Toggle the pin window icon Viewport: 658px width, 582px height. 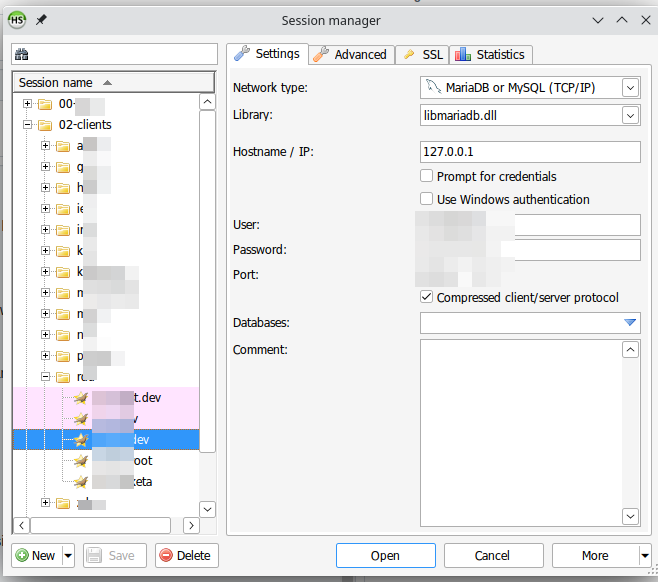point(41,20)
